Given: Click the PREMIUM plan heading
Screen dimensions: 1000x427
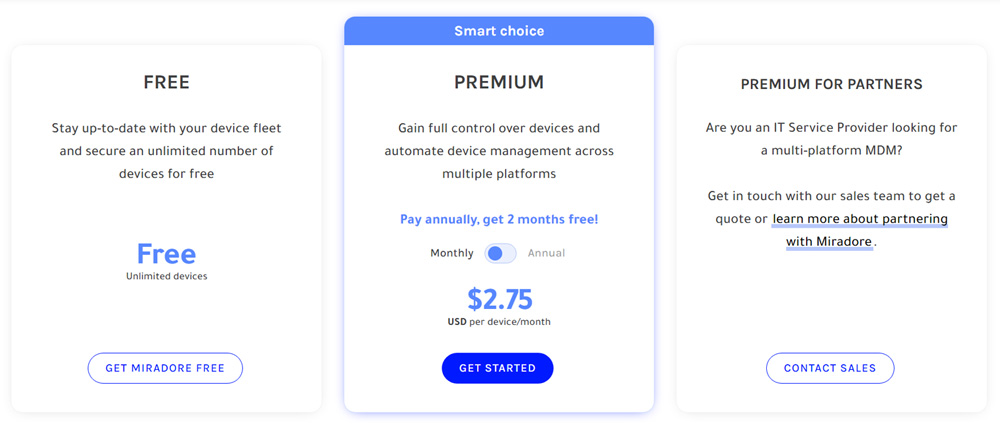Looking at the screenshot, I should click(499, 82).
